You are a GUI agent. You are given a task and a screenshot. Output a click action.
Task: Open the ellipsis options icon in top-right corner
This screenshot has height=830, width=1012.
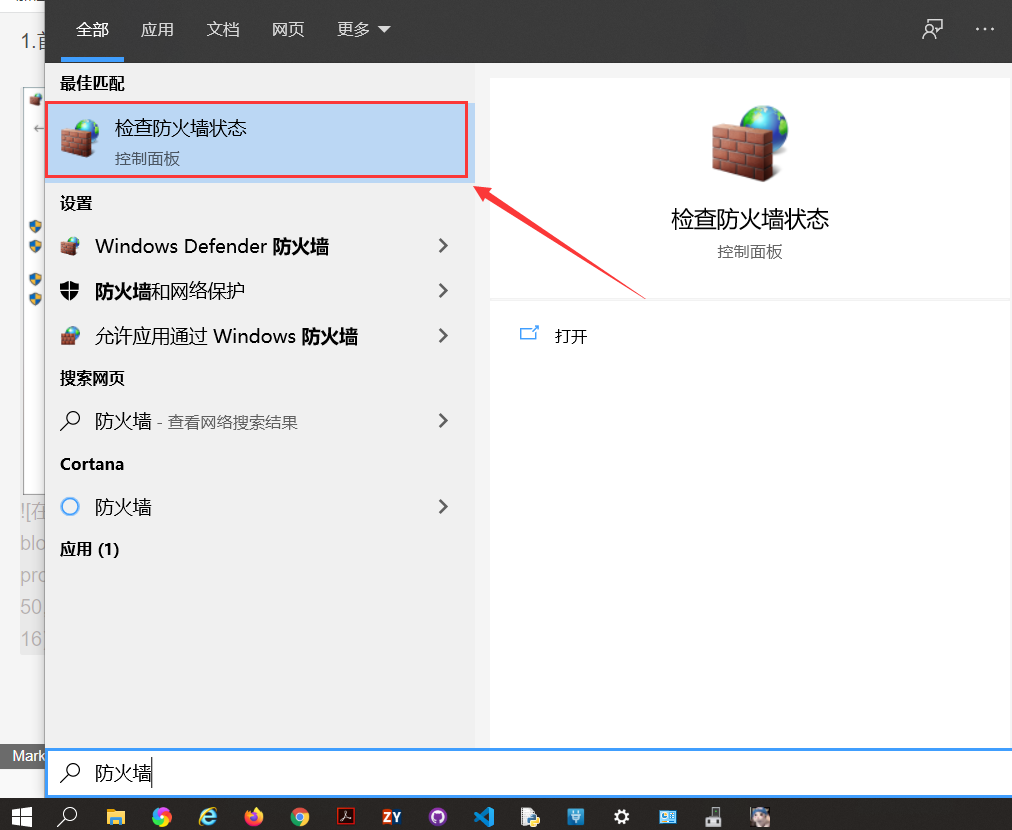[x=985, y=29]
